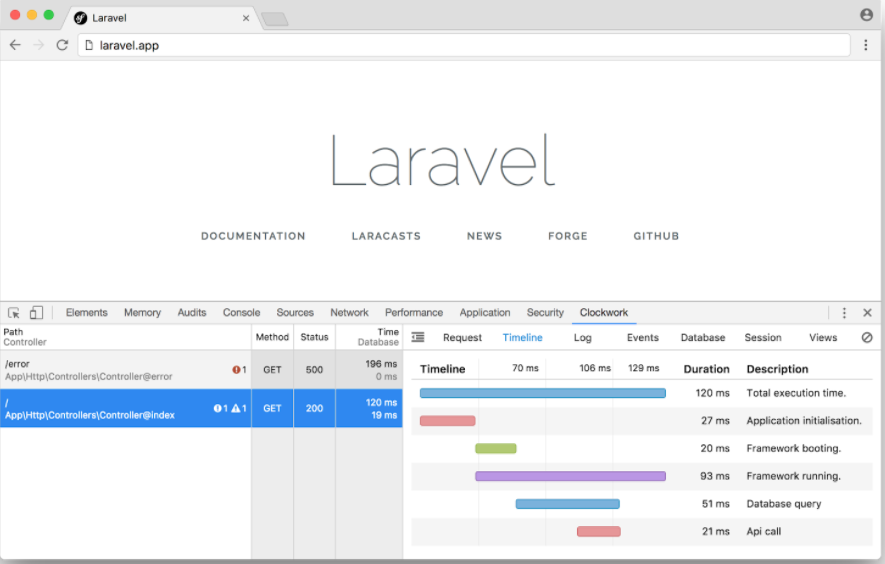This screenshot has width=885, height=564.
Task: Open the Clockwork Events section
Action: click(643, 338)
